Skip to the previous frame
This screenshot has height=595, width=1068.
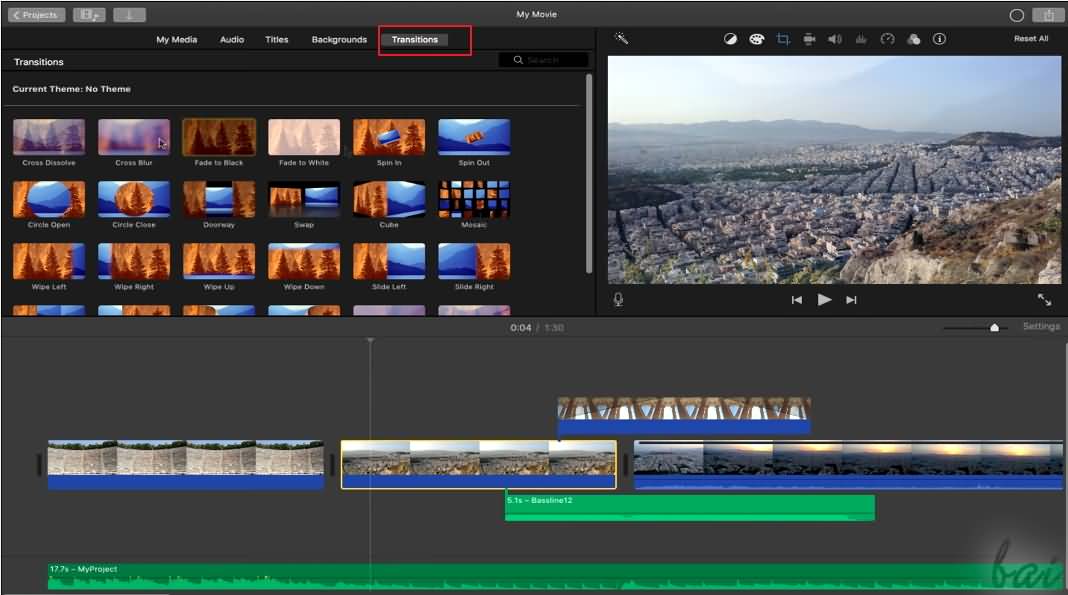coord(797,298)
